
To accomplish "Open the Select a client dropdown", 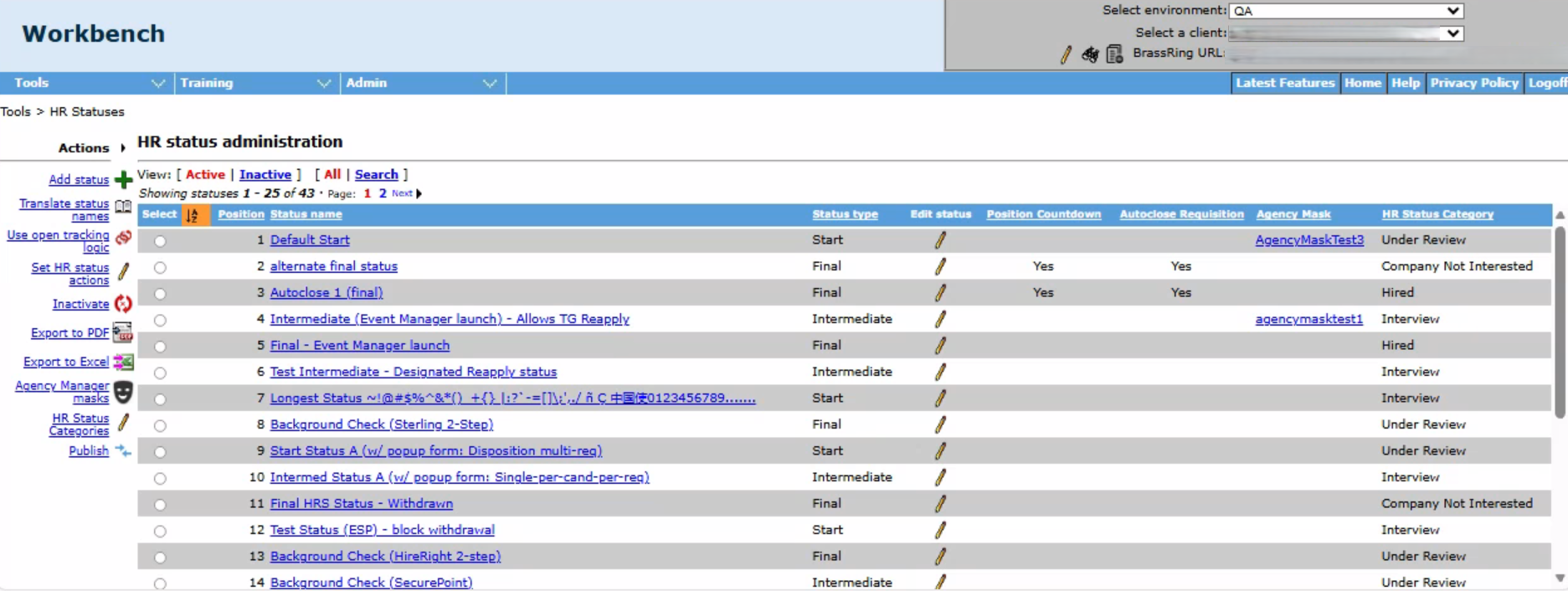I will coord(1345,33).
